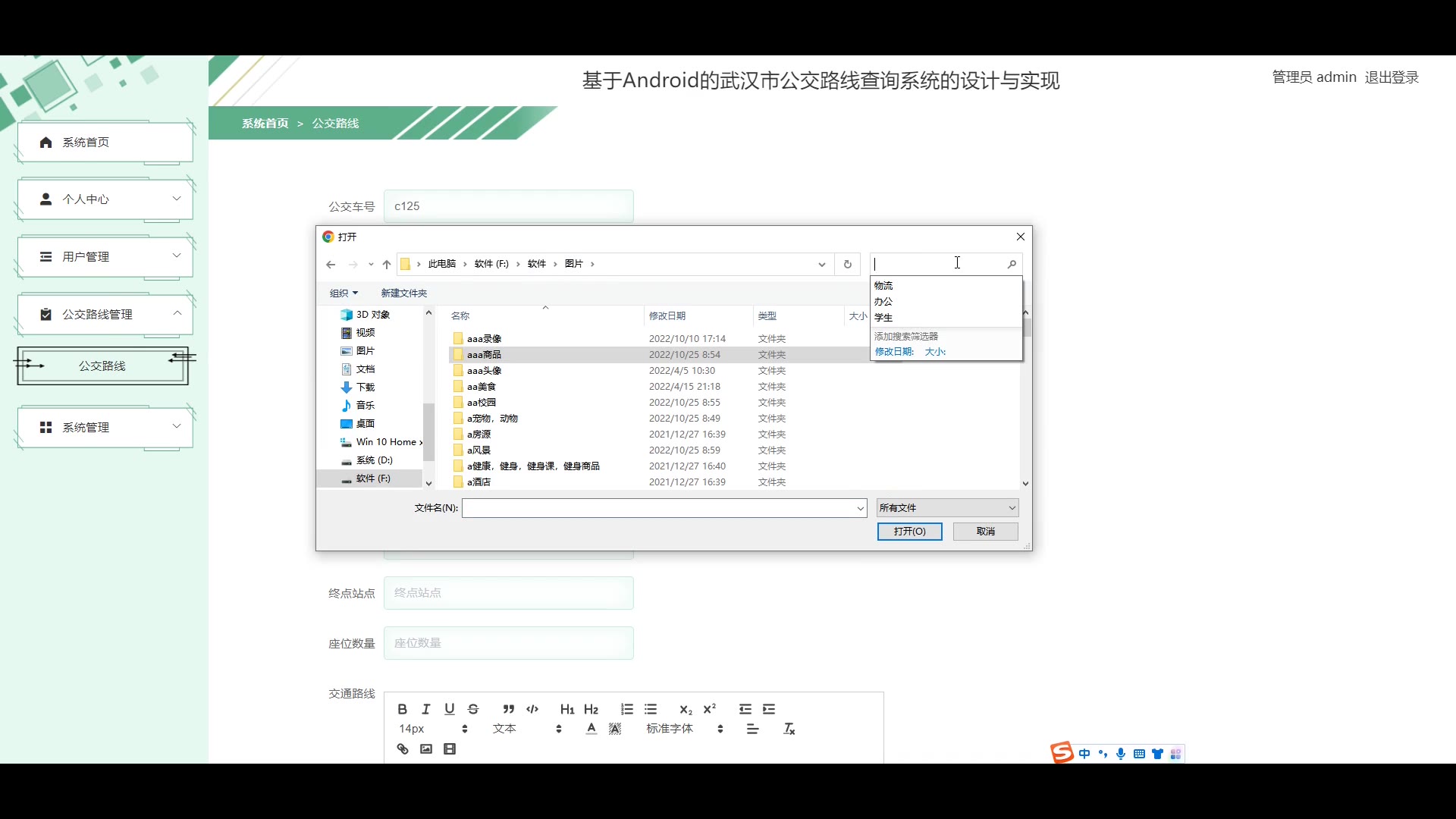The width and height of the screenshot is (1456, 819).
Task: Open the 标准字体 font family dropdown
Action: 684,729
